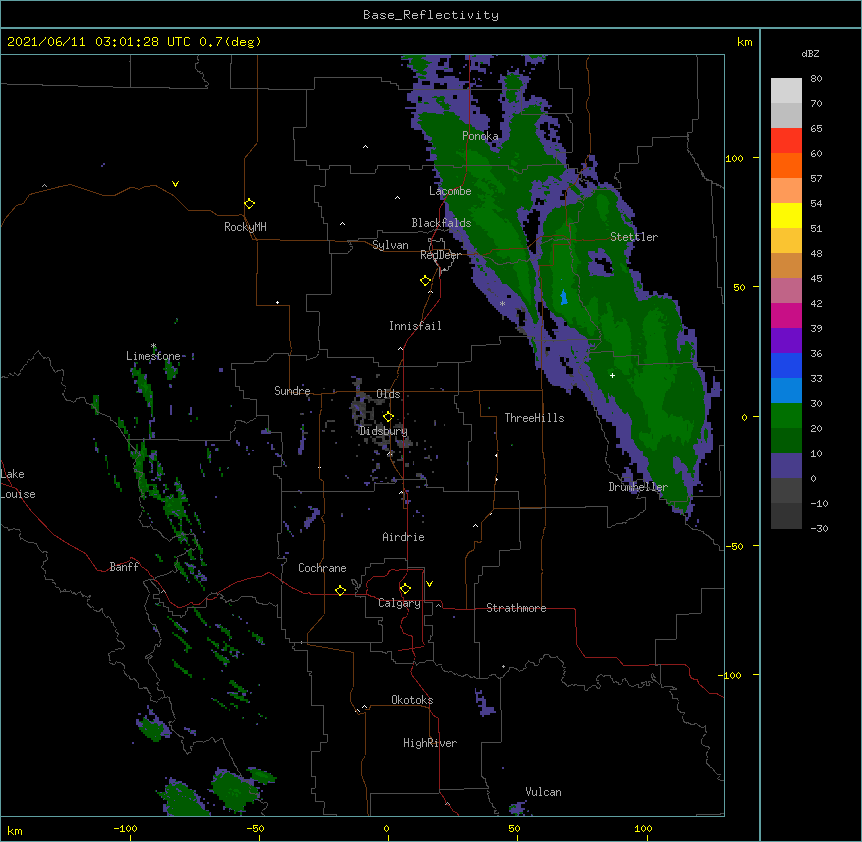Screen dimensions: 862x842
Task: Click the Limestone label
Action: tap(153, 356)
